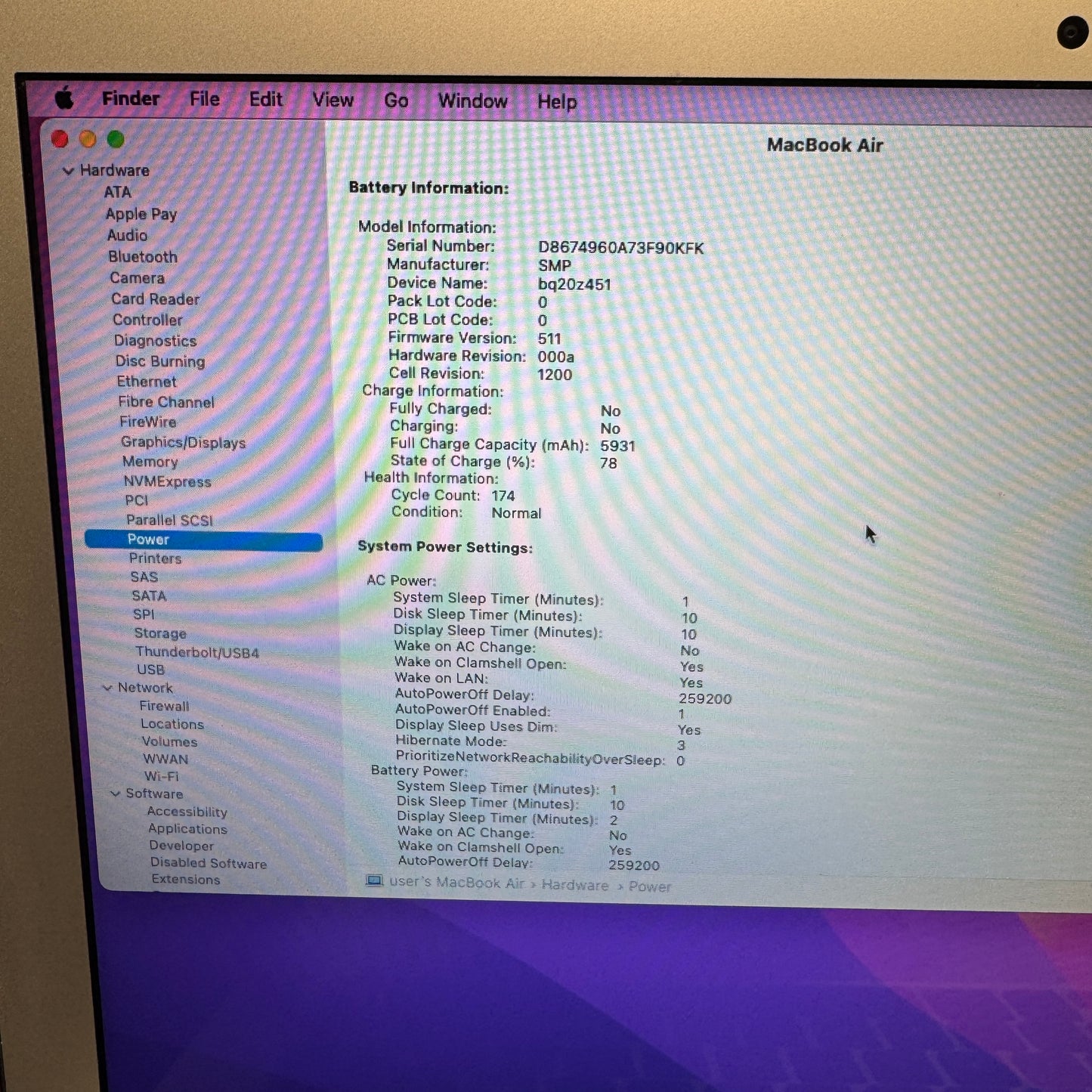Viewport: 1092px width, 1092px height.
Task: Open the Go menu
Action: 397,101
